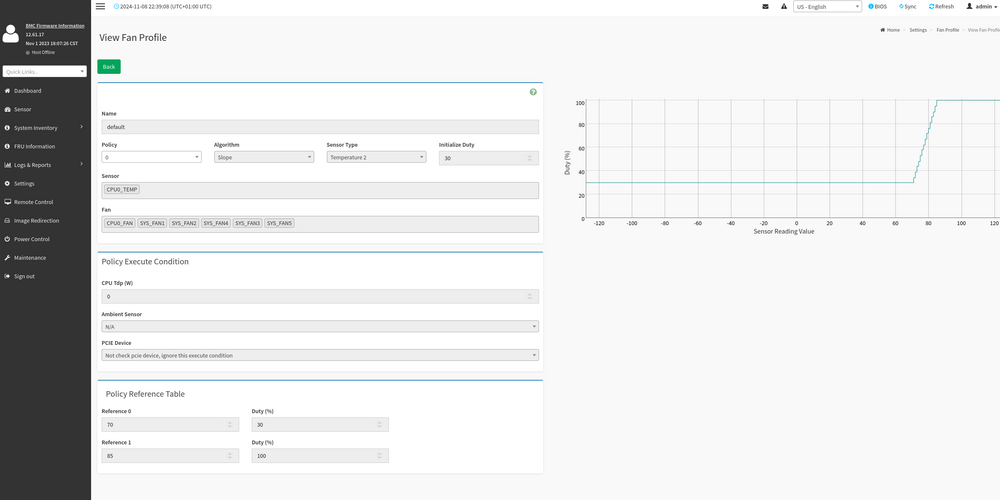The image size is (1000, 500).
Task: Open BMC Firmware Information link
Action: click(x=55, y=26)
